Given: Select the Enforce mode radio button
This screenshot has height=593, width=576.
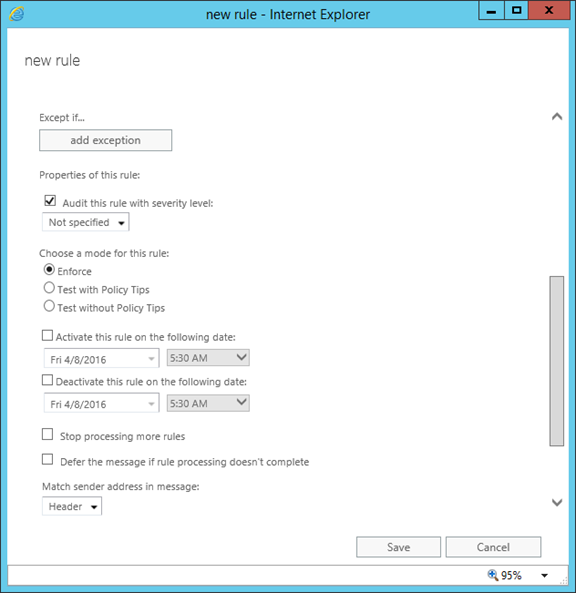Looking at the screenshot, I should pos(49,270).
